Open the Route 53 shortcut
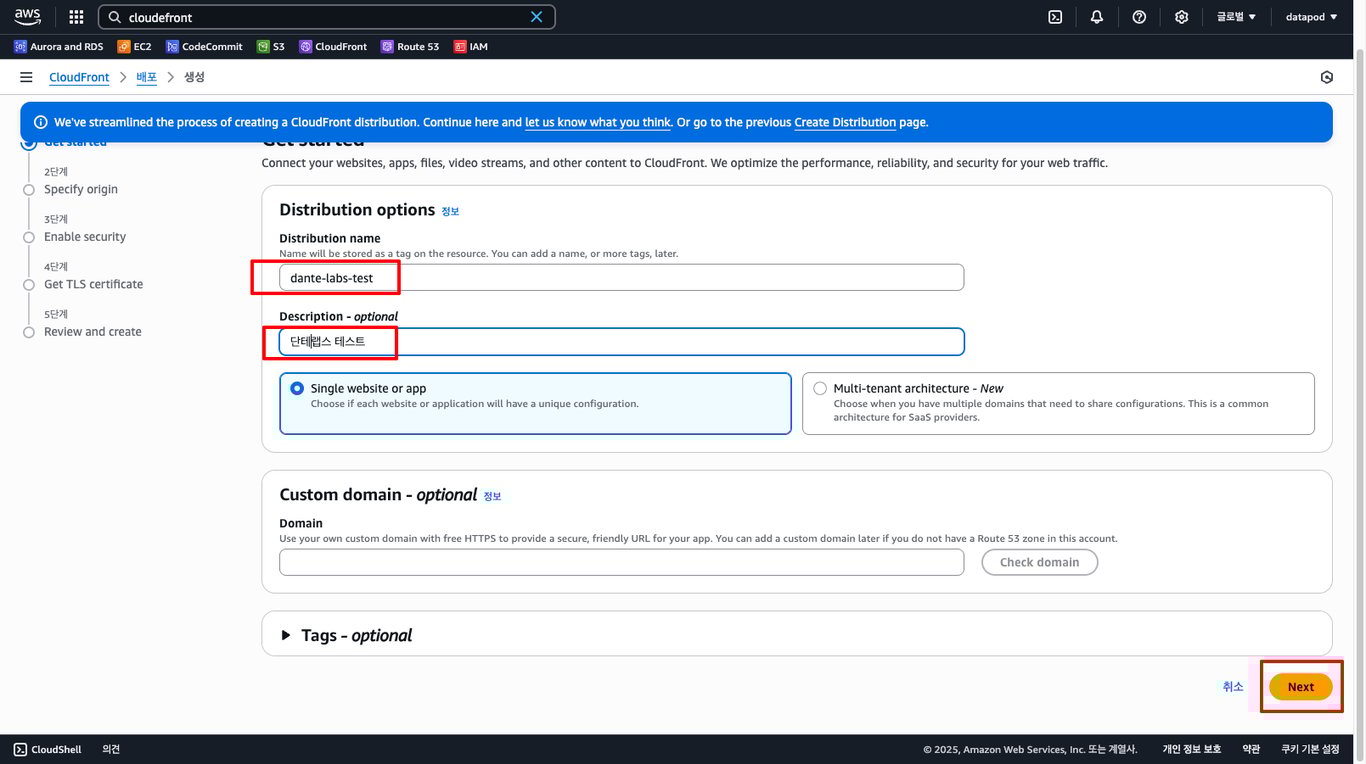This screenshot has height=764, width=1366. 410,46
